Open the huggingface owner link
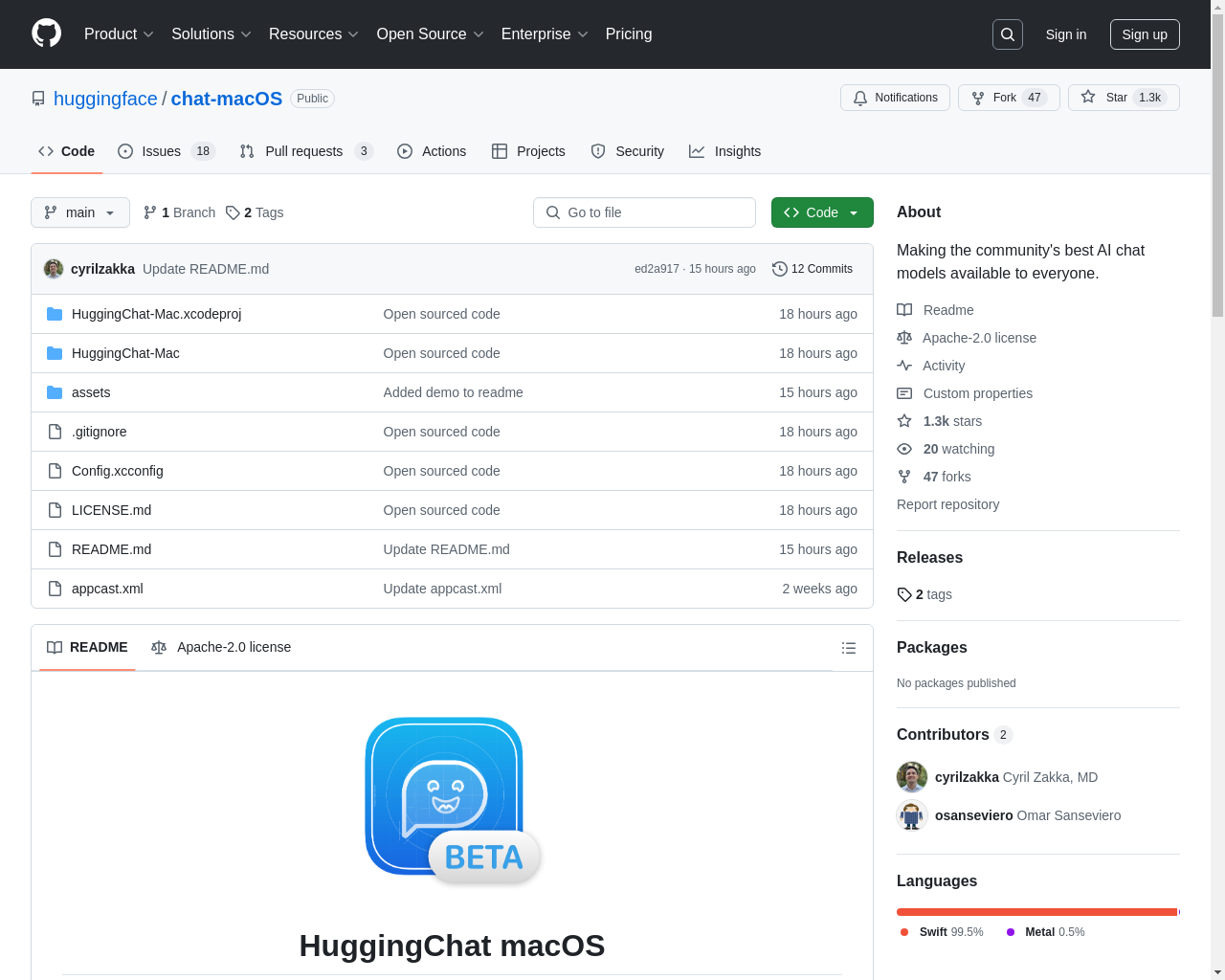This screenshot has width=1225, height=980. click(105, 99)
